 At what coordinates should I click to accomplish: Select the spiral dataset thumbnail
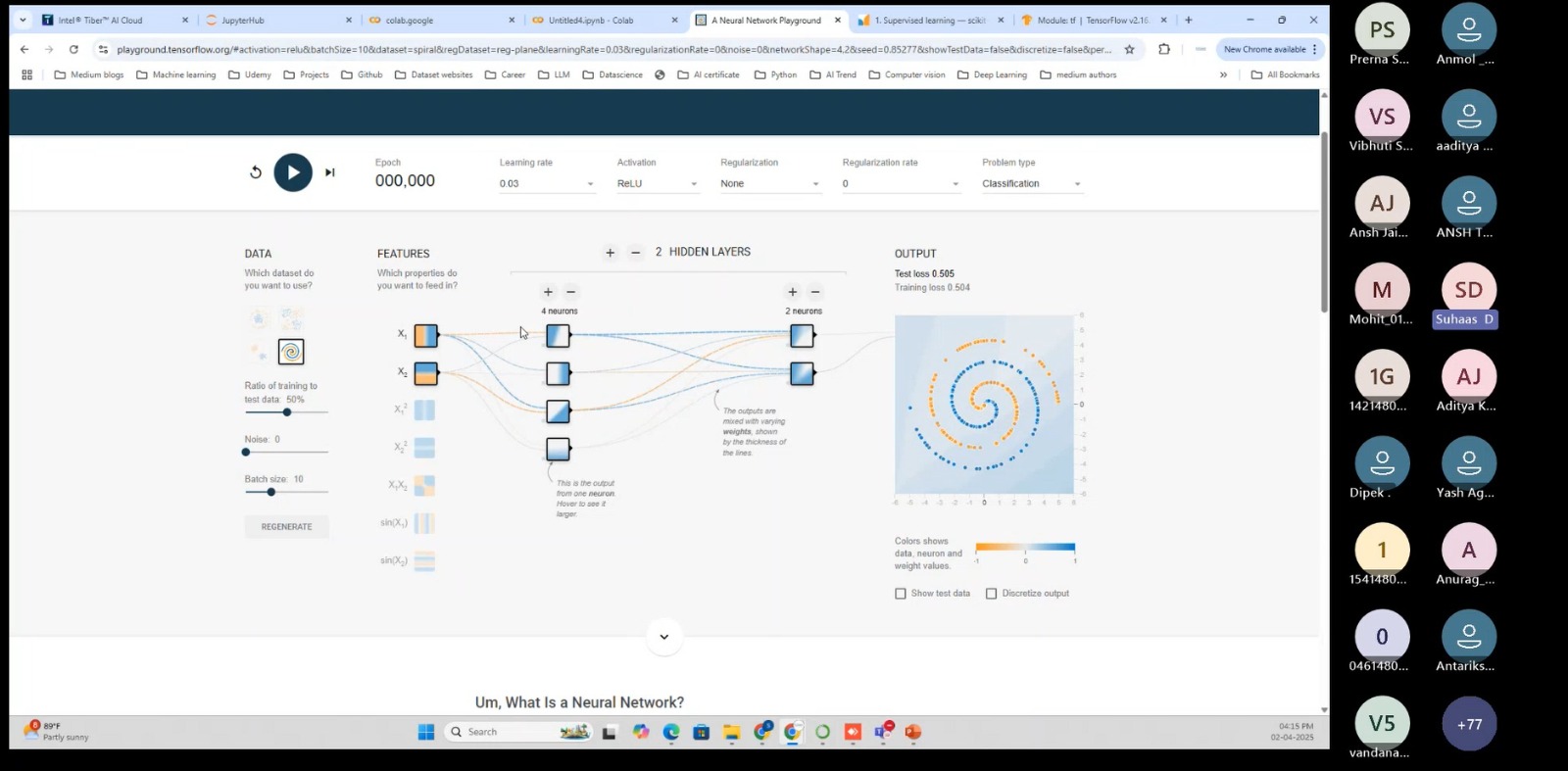click(291, 352)
